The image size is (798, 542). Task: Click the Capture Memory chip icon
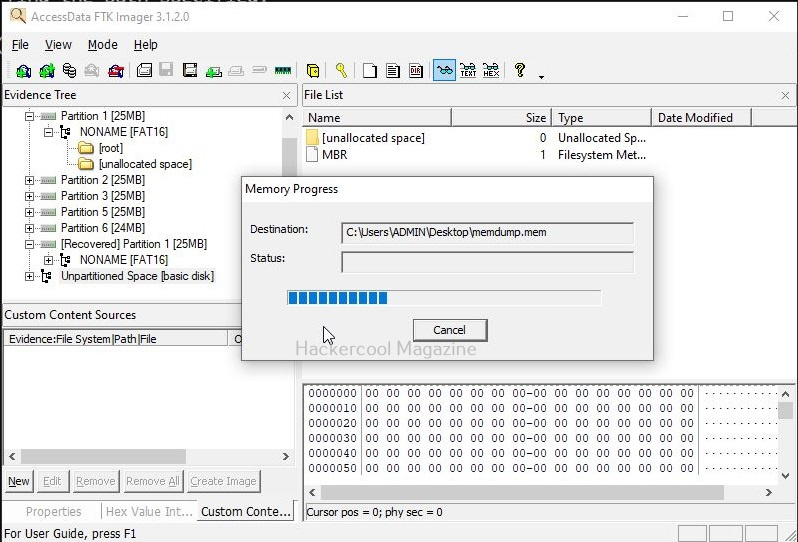coord(282,70)
